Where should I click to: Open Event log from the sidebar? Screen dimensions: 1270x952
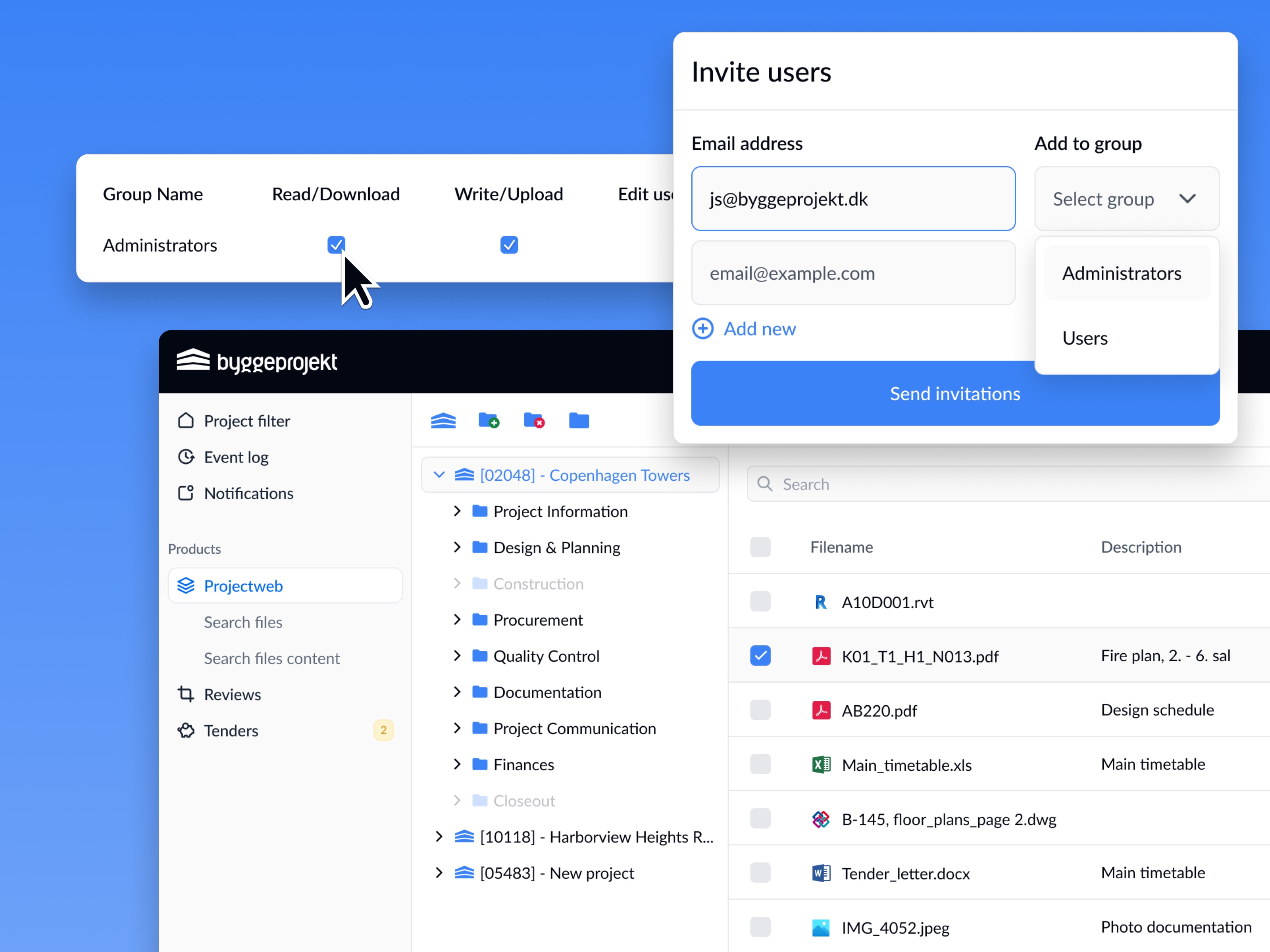click(x=235, y=457)
